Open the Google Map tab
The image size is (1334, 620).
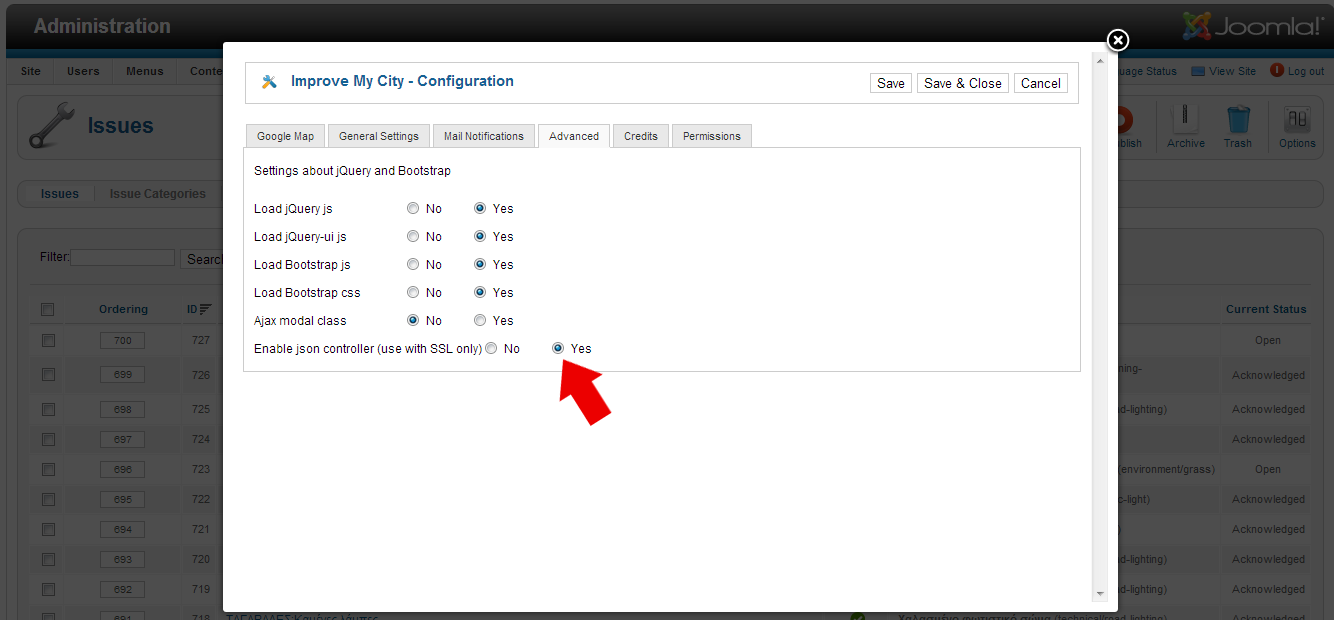pyautogui.click(x=285, y=136)
